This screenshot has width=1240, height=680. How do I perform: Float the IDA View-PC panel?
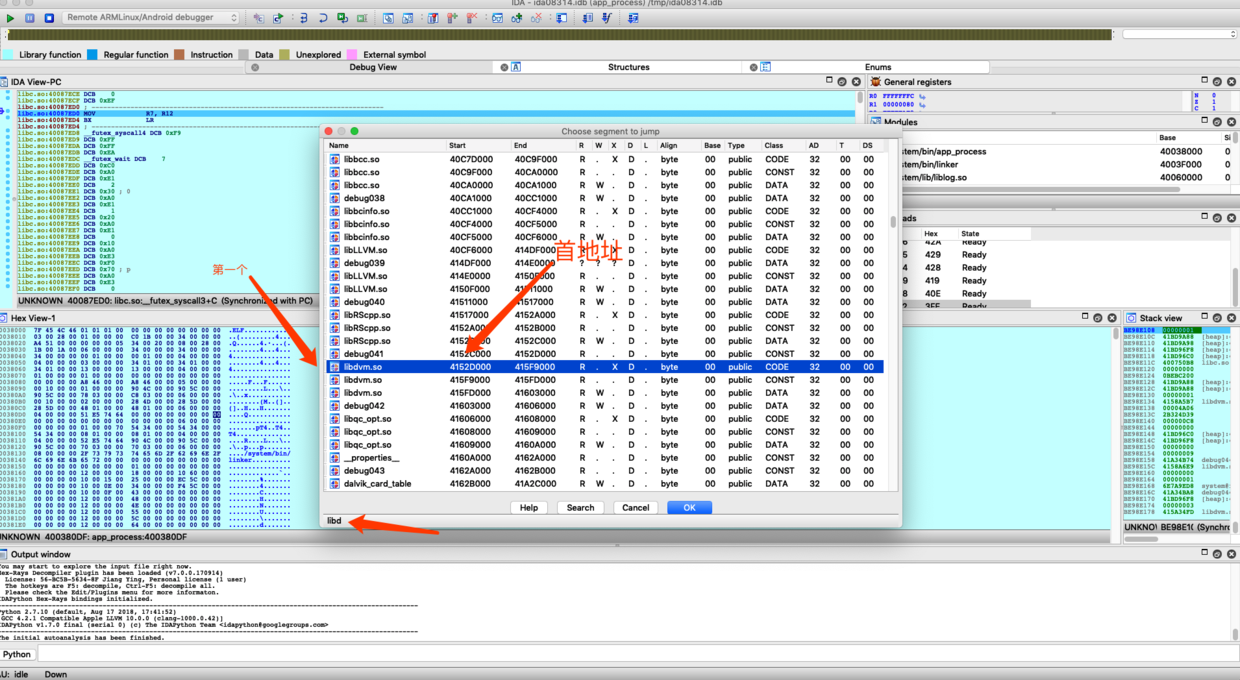tap(842, 81)
